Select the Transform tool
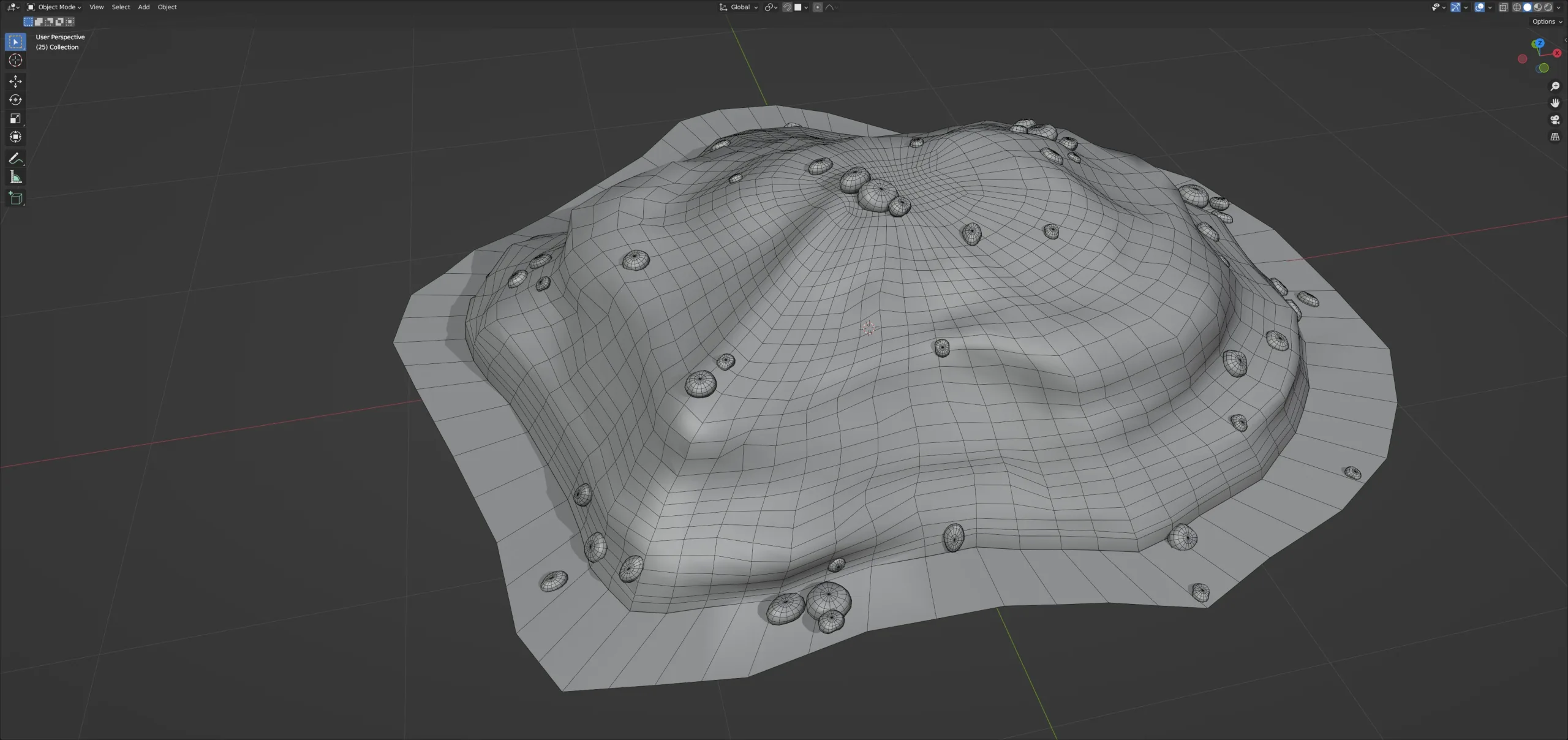Screen dimensions: 1568x740 click(15, 137)
